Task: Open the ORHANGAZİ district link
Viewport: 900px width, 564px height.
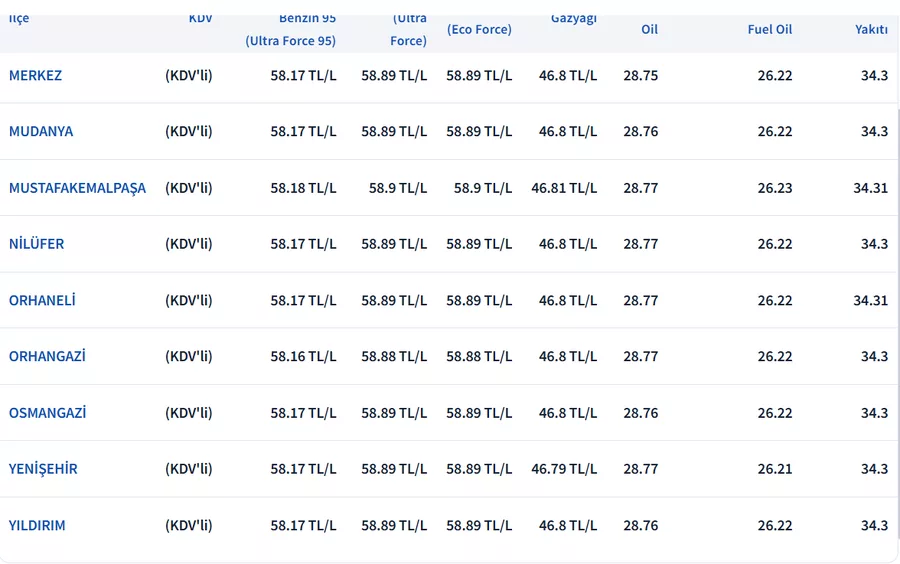Action: click(x=47, y=356)
